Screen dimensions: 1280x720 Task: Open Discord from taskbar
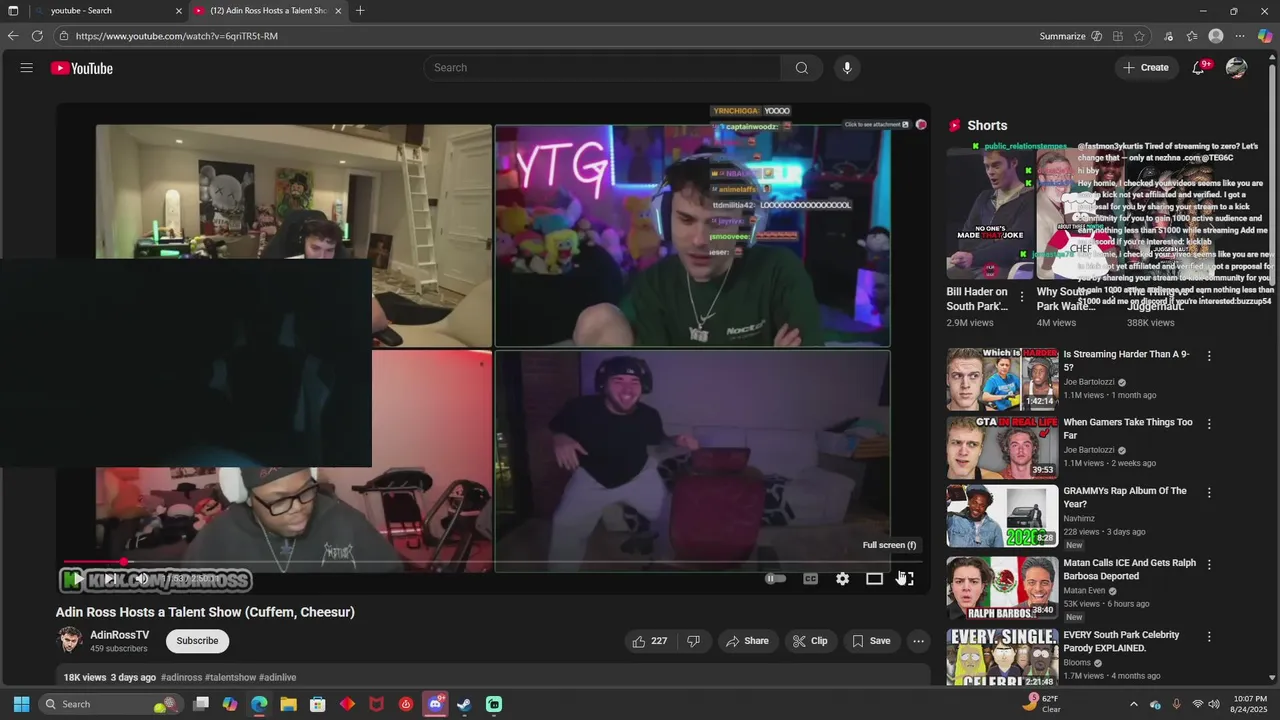click(x=435, y=704)
